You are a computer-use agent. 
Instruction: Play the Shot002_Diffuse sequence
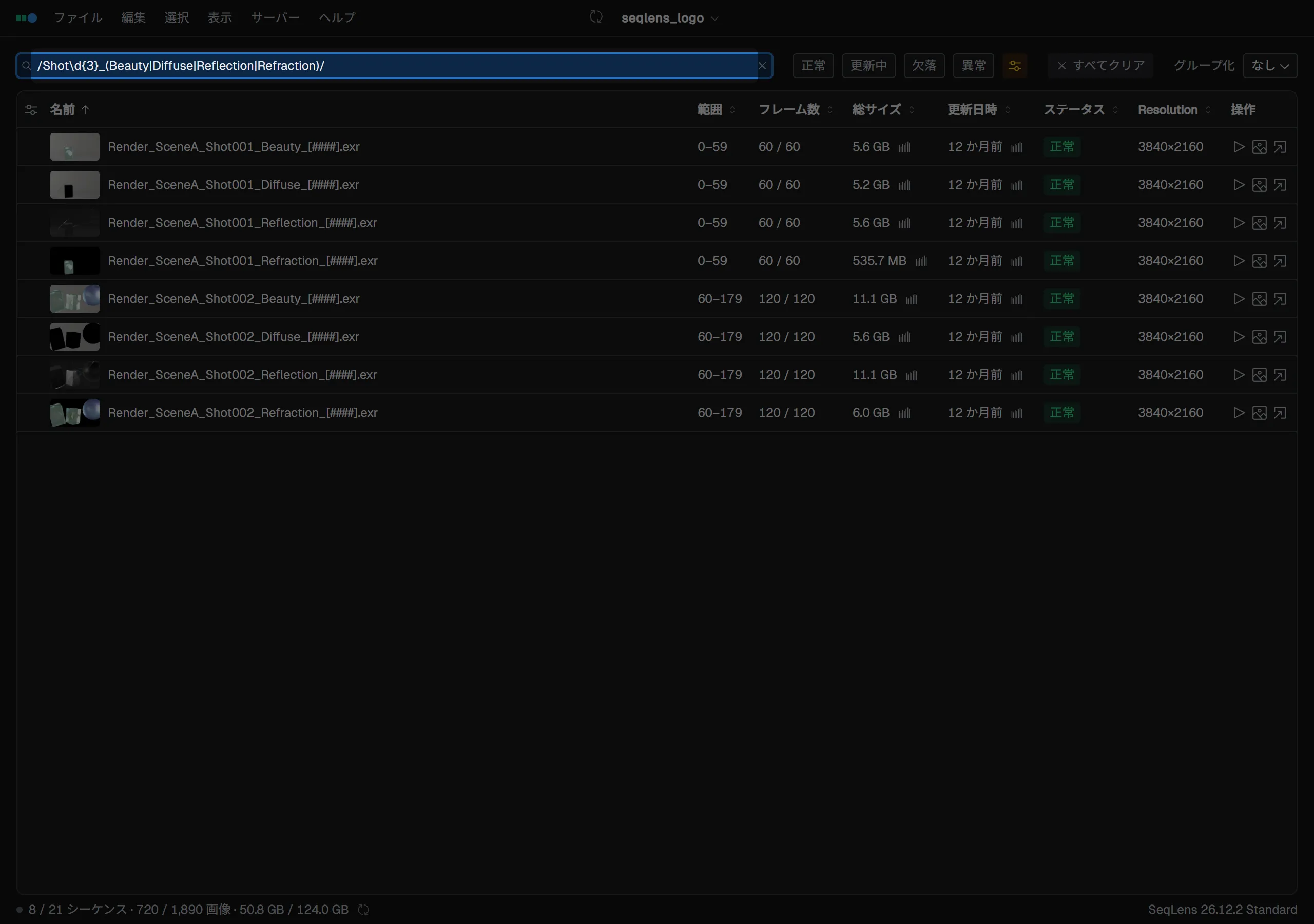click(1239, 337)
